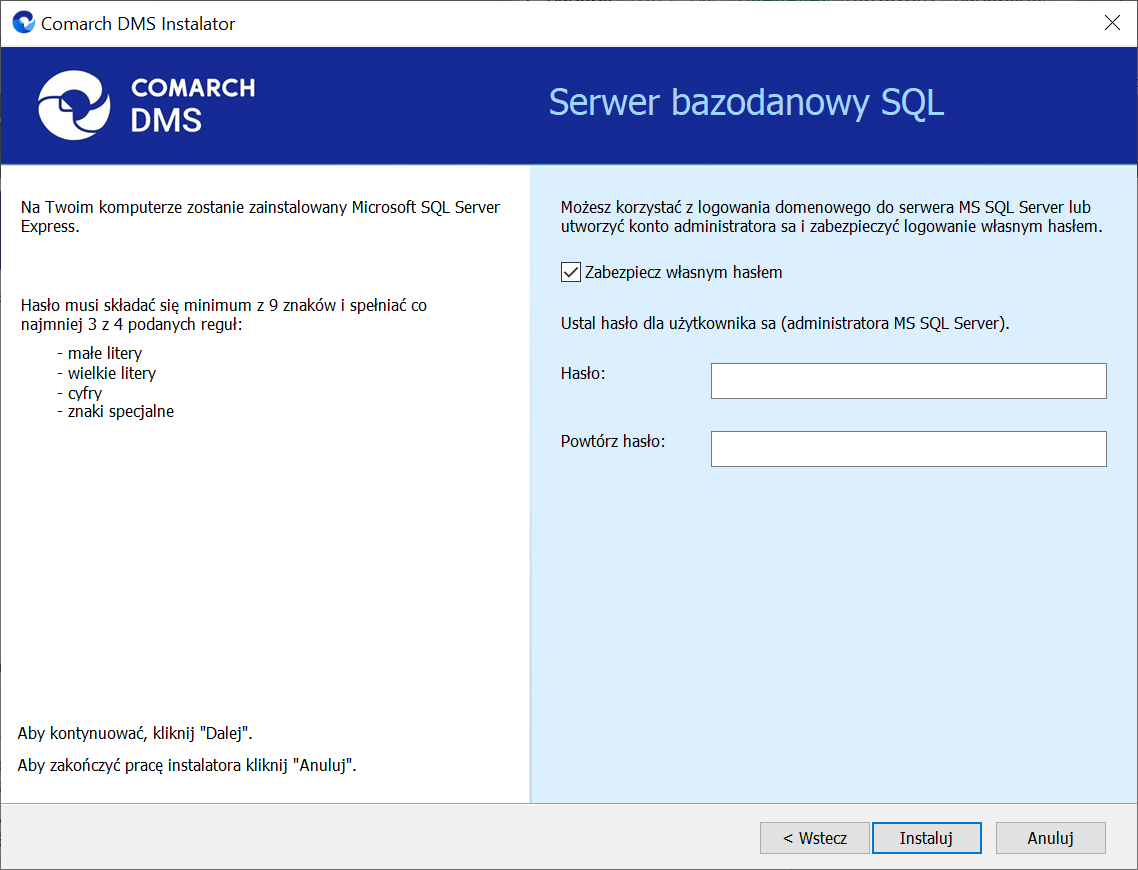Viewport: 1138px width, 870px height.
Task: Cancel installation with the Anuluj button
Action: pyautogui.click(x=1050, y=837)
